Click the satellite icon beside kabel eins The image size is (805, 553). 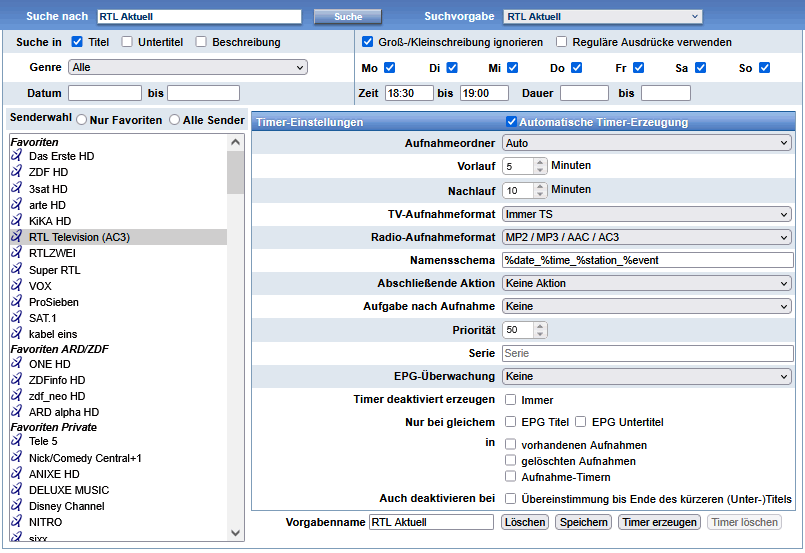point(17,334)
